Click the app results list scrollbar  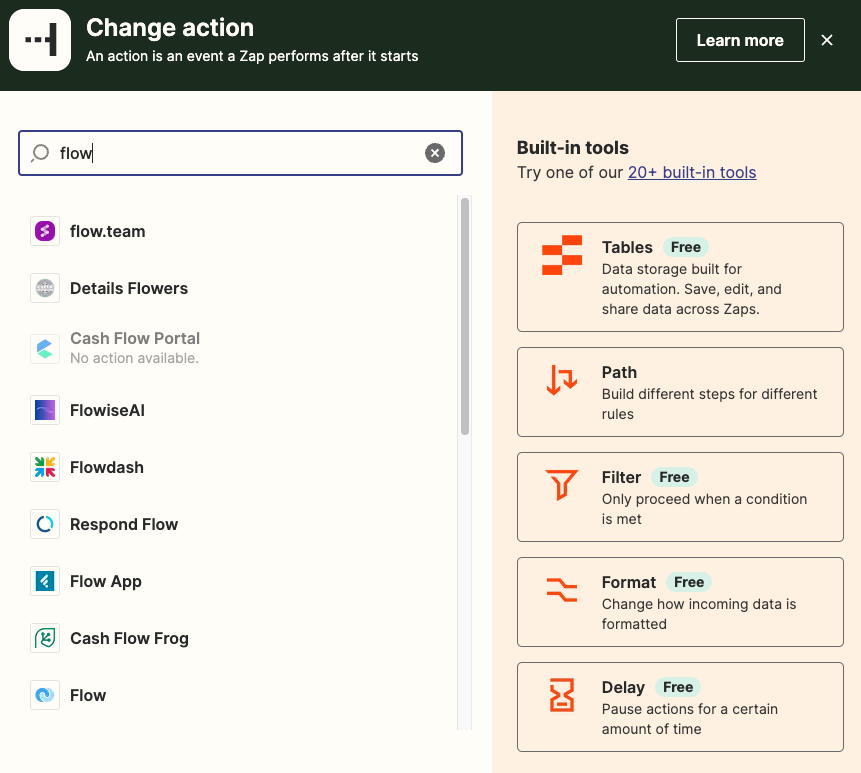tap(465, 315)
